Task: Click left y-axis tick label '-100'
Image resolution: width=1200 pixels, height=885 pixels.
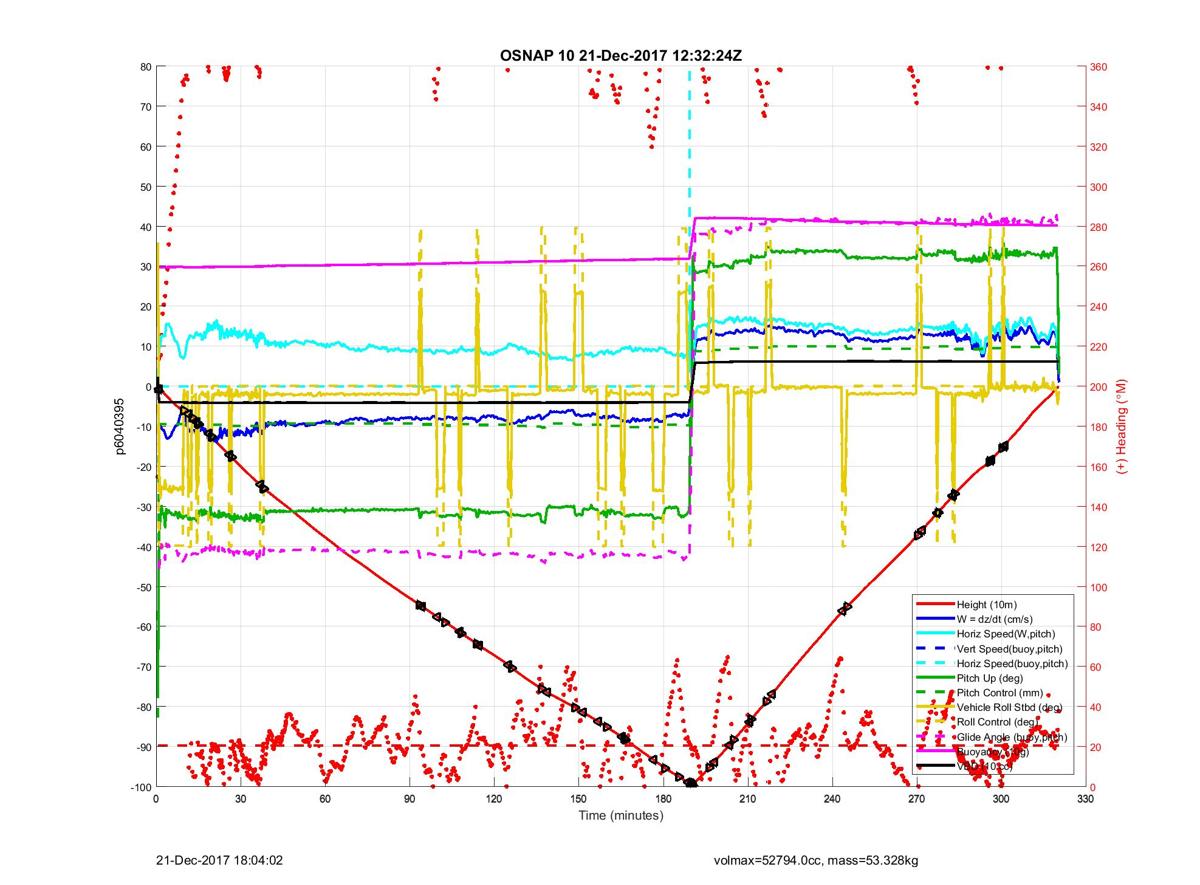Action: coord(139,787)
